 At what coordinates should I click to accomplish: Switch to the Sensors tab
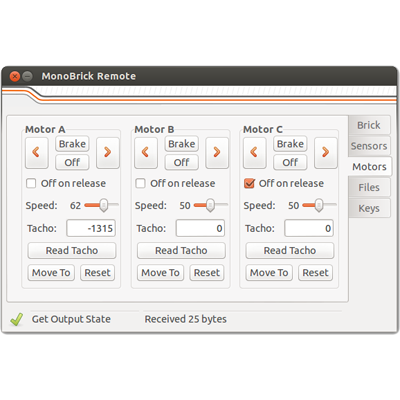coord(369,146)
